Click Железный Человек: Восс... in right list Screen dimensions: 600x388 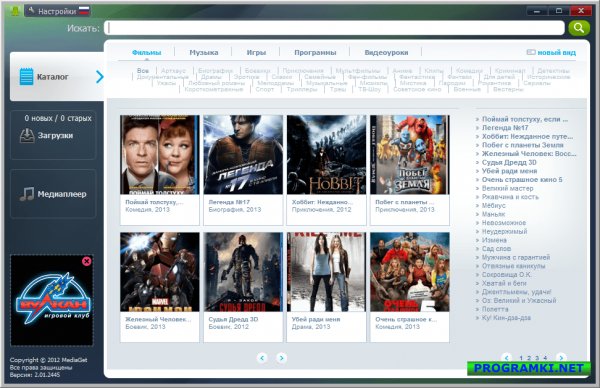(x=529, y=154)
